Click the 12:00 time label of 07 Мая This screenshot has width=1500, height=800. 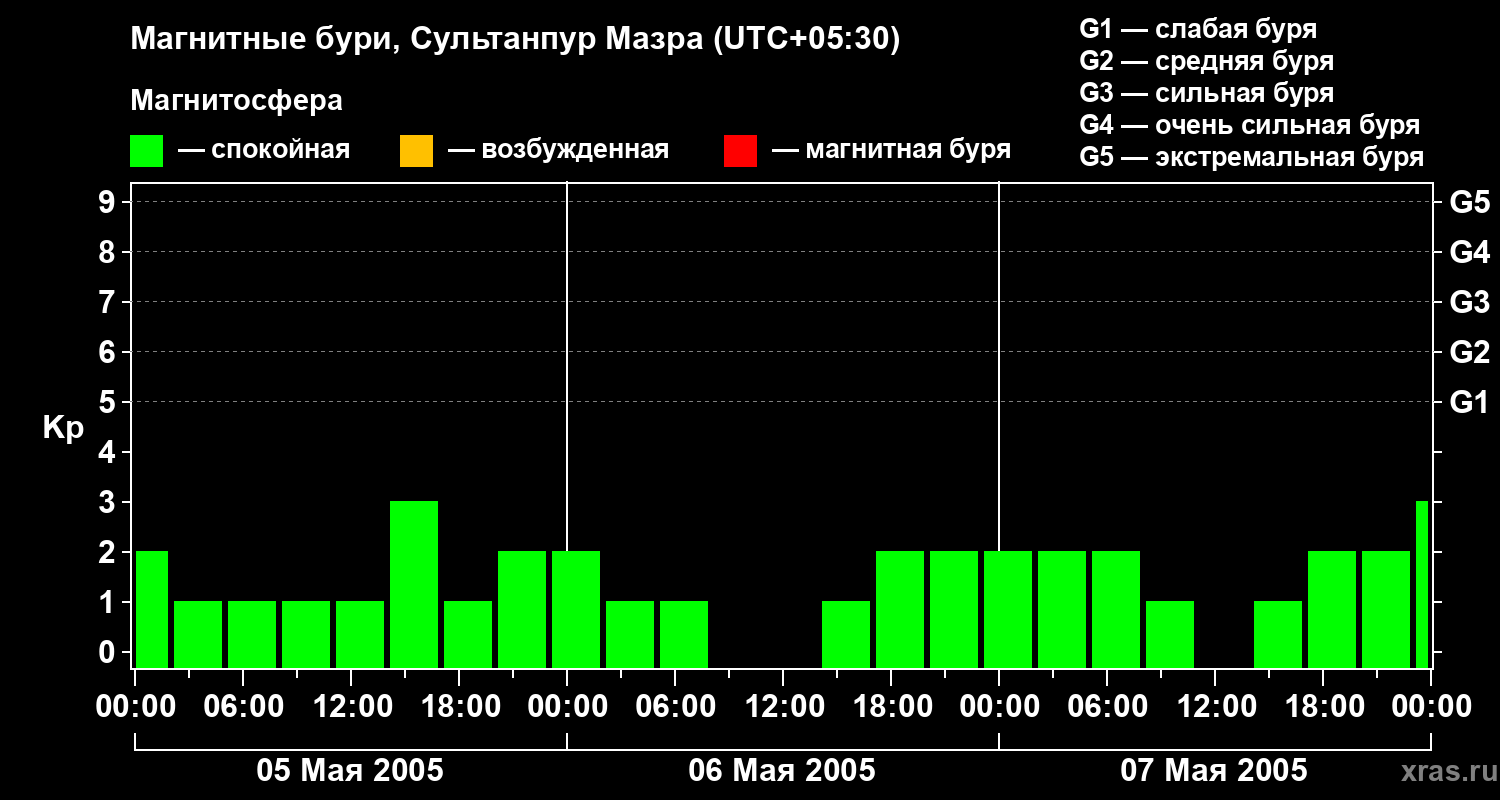pos(1215,707)
